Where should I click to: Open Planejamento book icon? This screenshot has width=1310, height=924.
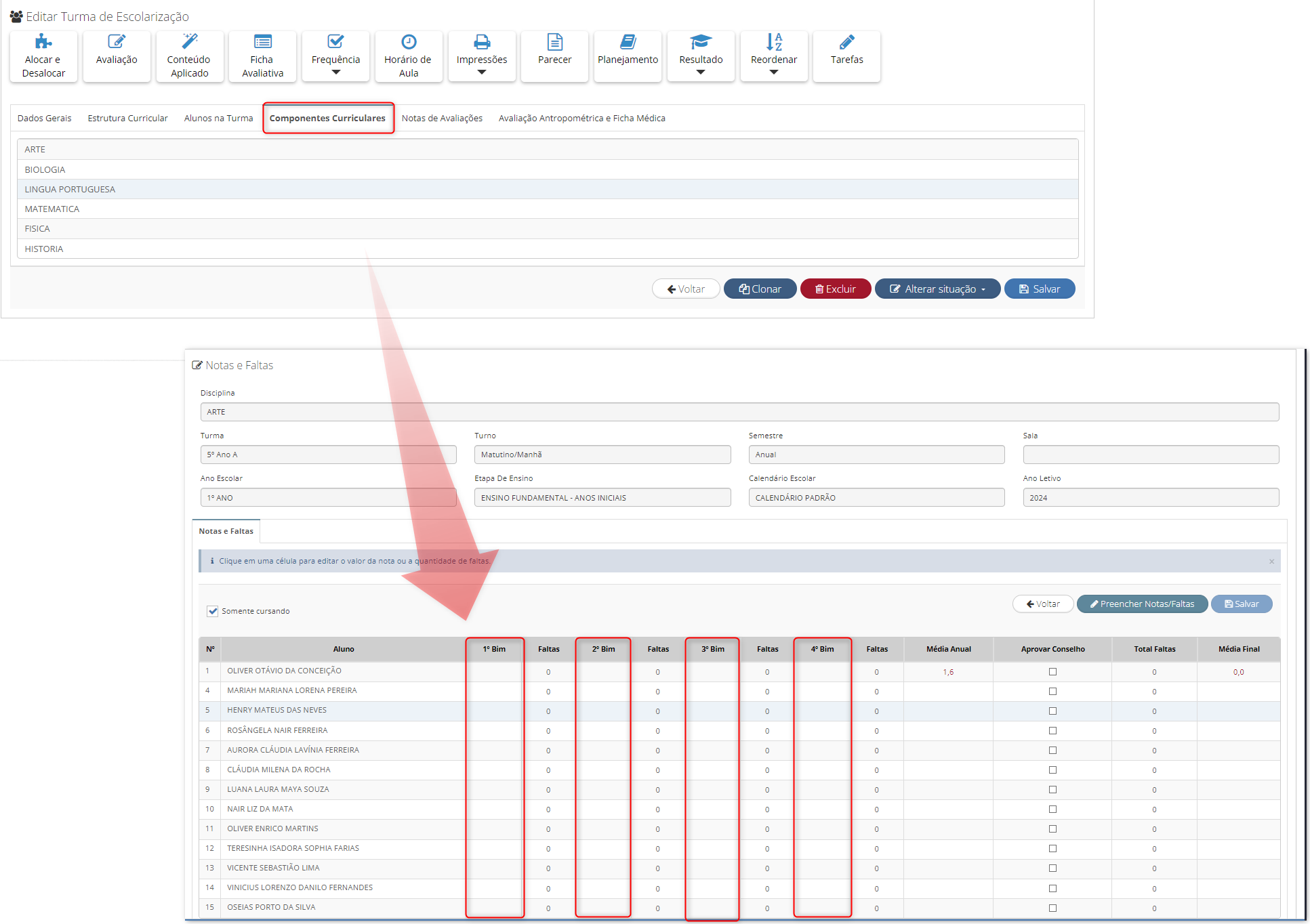tap(628, 42)
